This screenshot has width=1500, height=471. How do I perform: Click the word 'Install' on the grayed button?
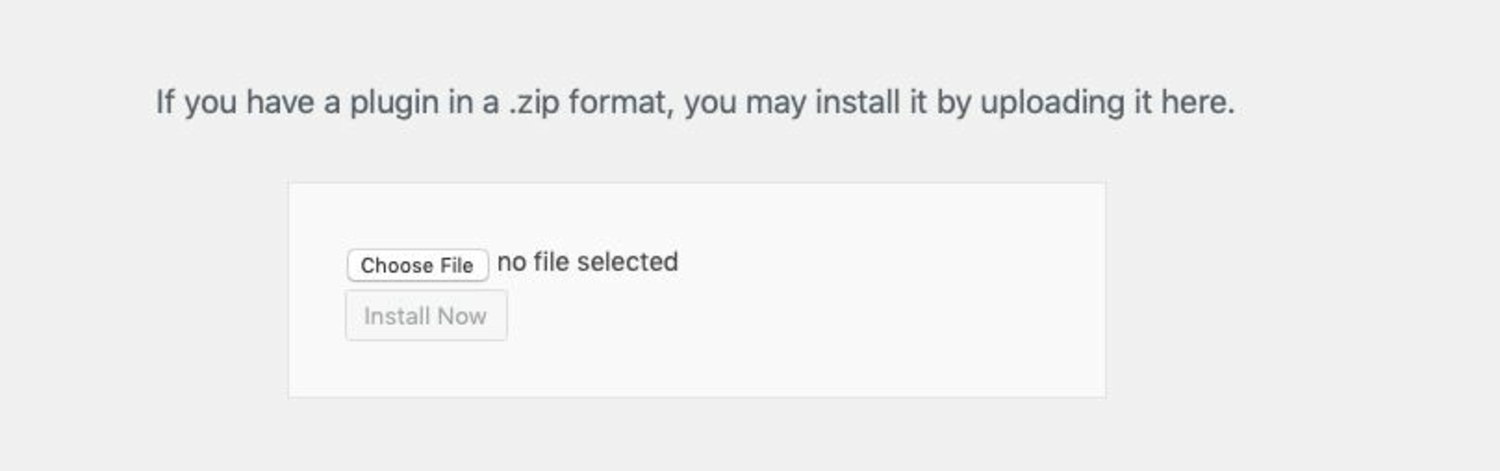tap(397, 316)
